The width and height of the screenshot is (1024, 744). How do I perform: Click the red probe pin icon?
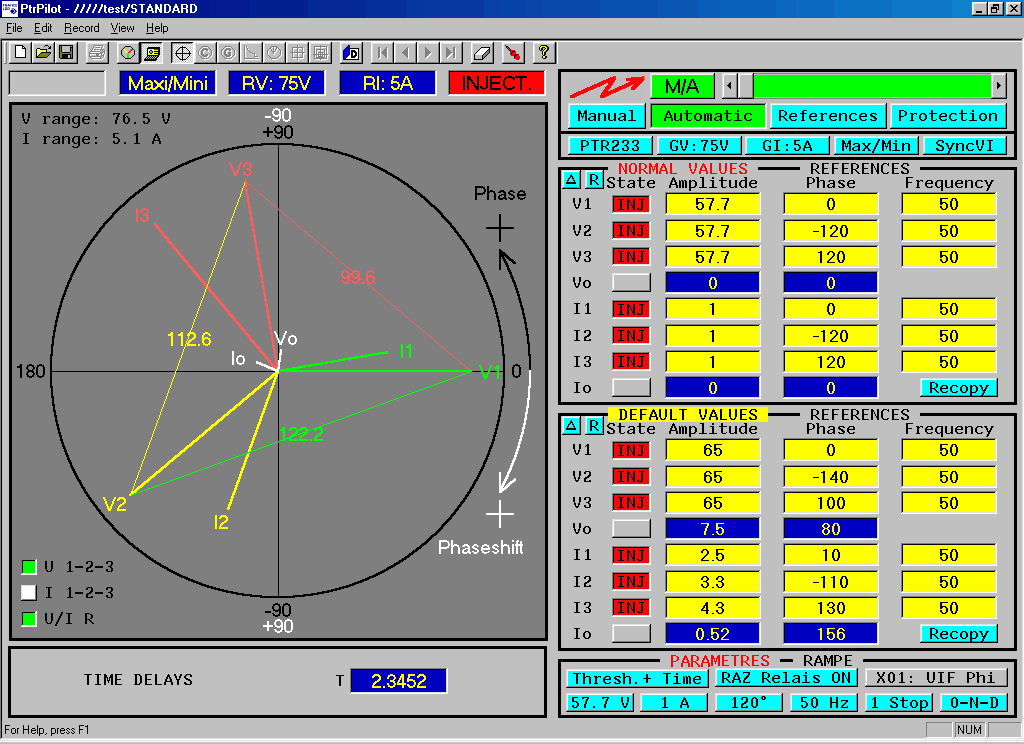tap(513, 52)
